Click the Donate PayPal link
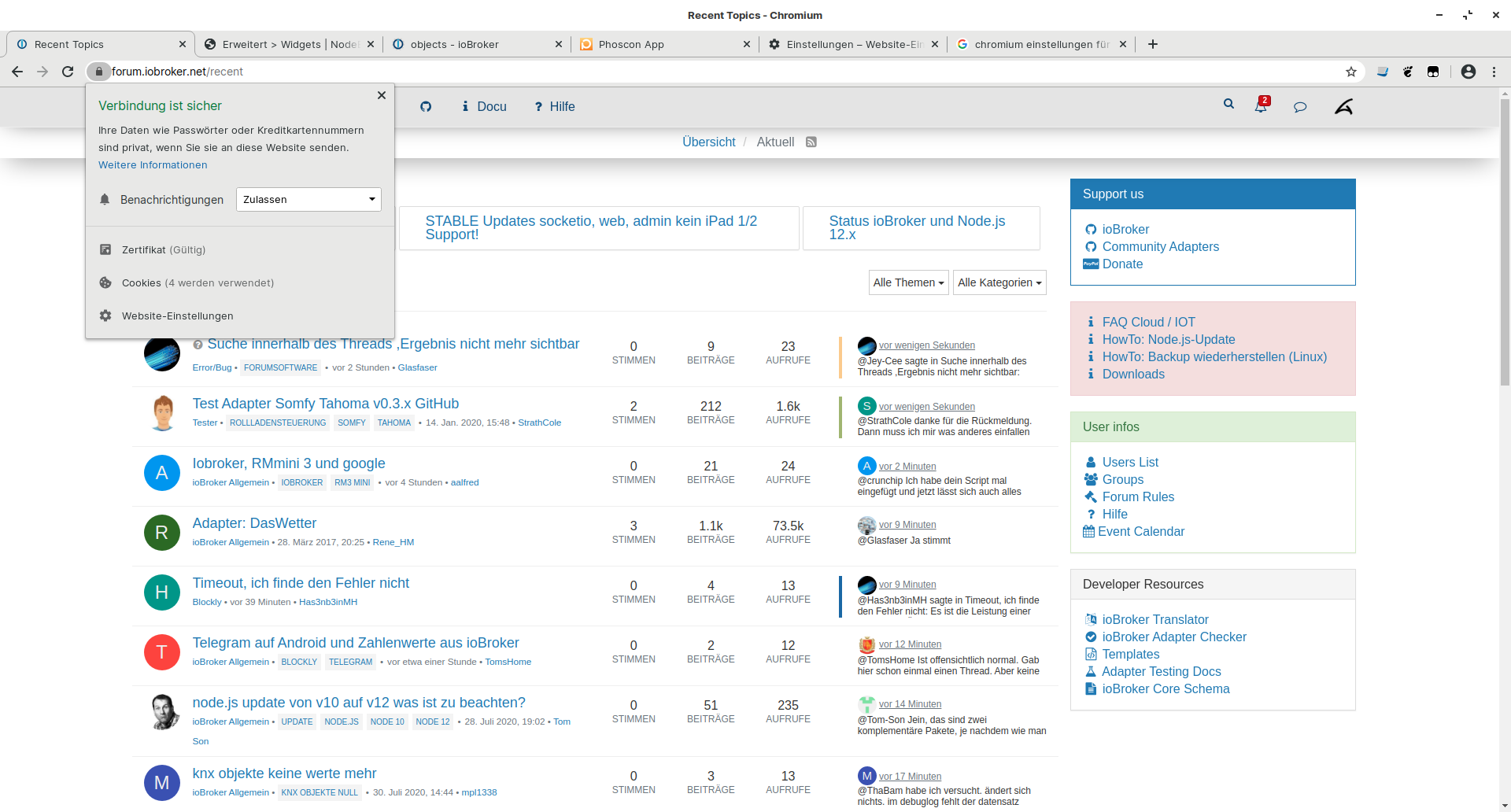 [x=1122, y=264]
